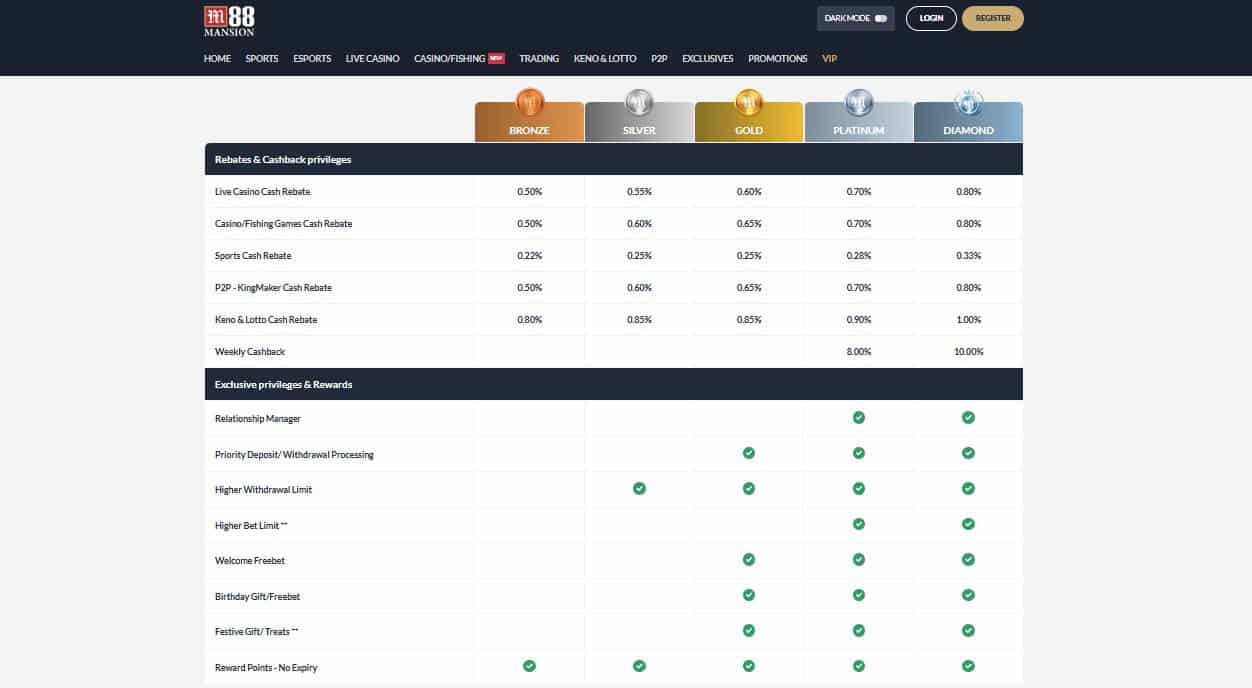Click the Diamond tier icon
The height and width of the screenshot is (688, 1252).
969,102
